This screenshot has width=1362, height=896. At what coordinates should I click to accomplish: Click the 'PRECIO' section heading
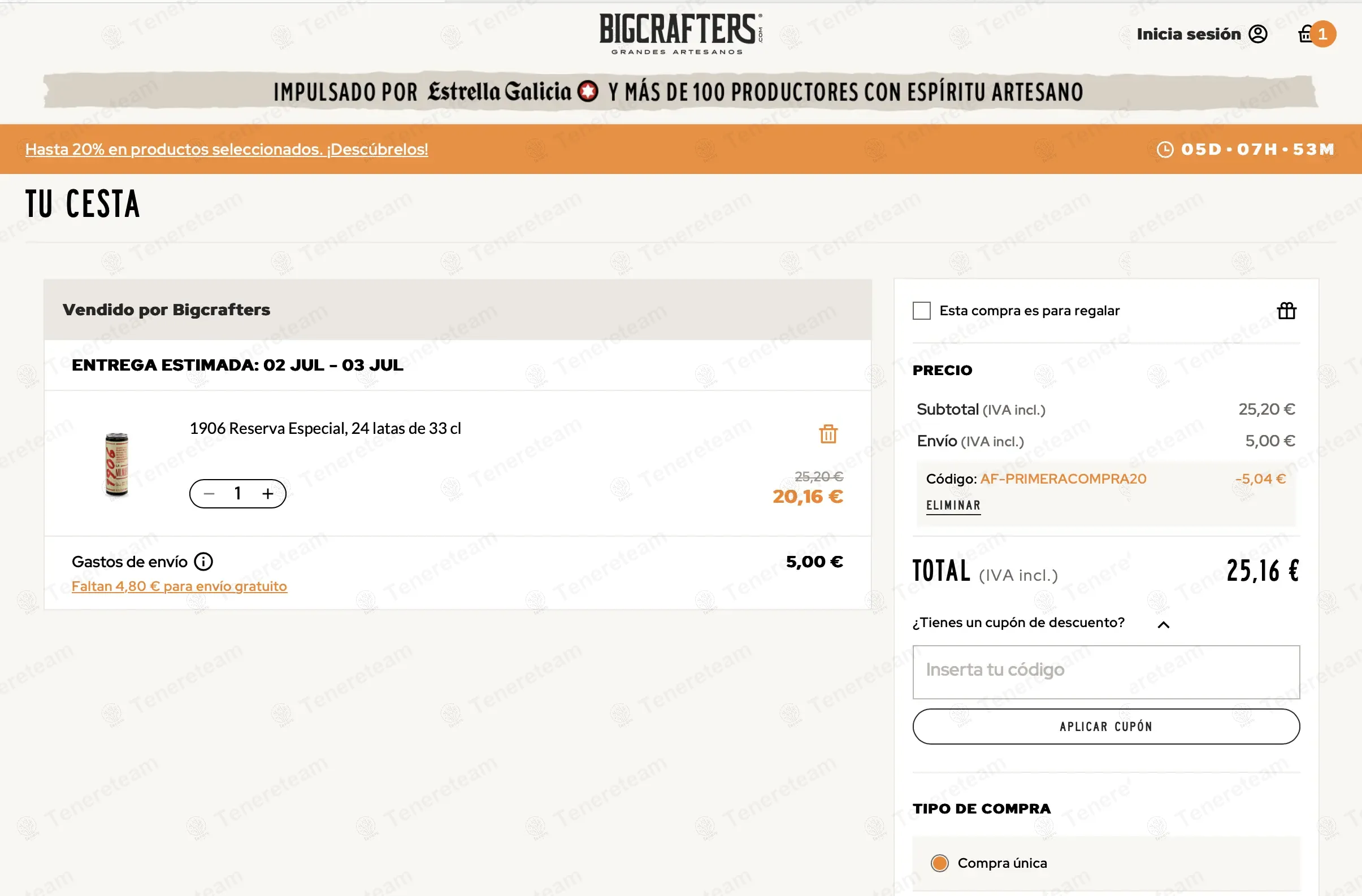[942, 370]
